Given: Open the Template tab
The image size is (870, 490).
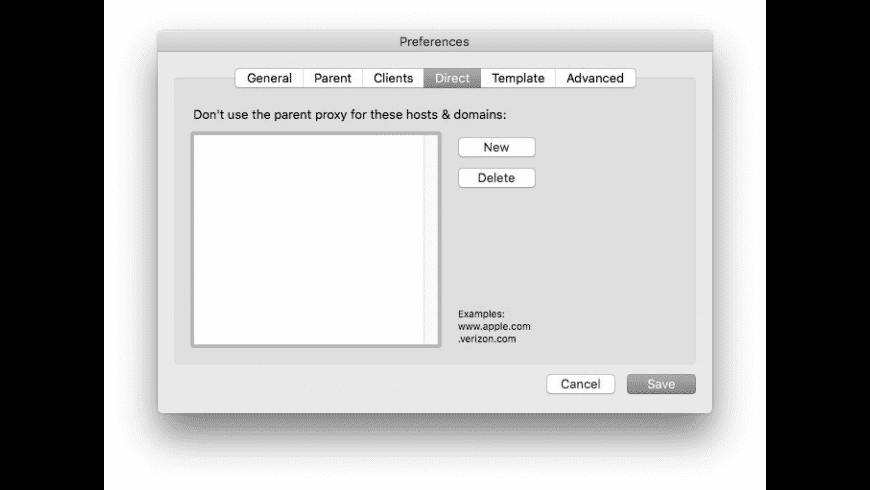Looking at the screenshot, I should pos(518,78).
